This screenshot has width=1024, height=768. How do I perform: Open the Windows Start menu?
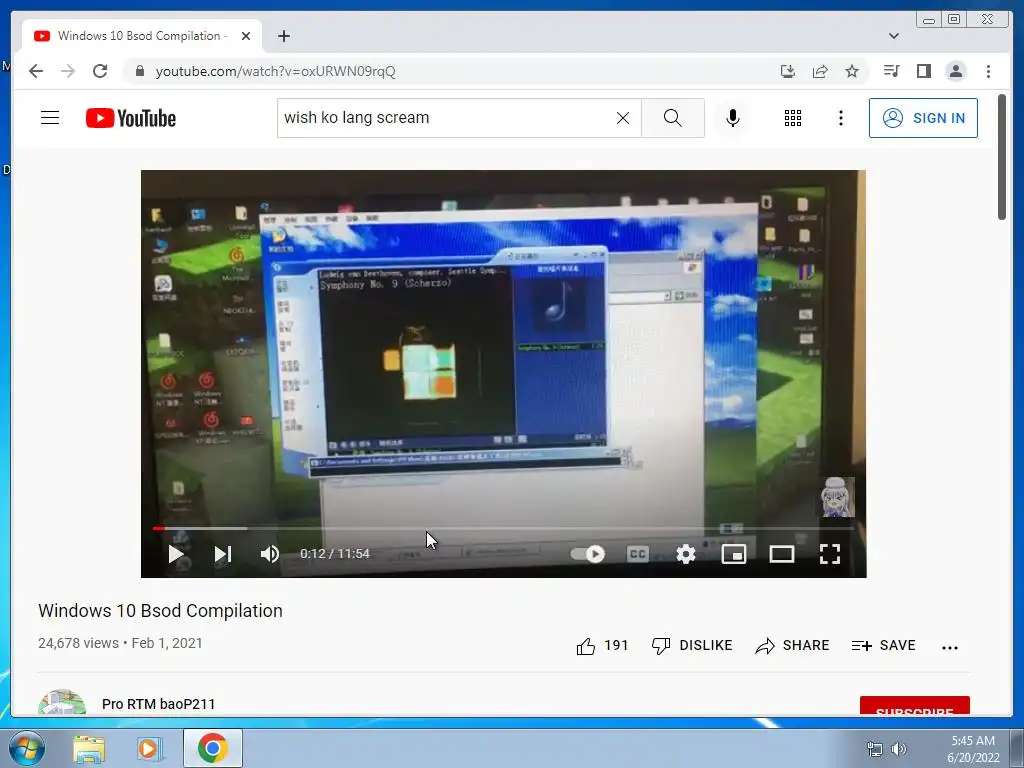(x=26, y=748)
